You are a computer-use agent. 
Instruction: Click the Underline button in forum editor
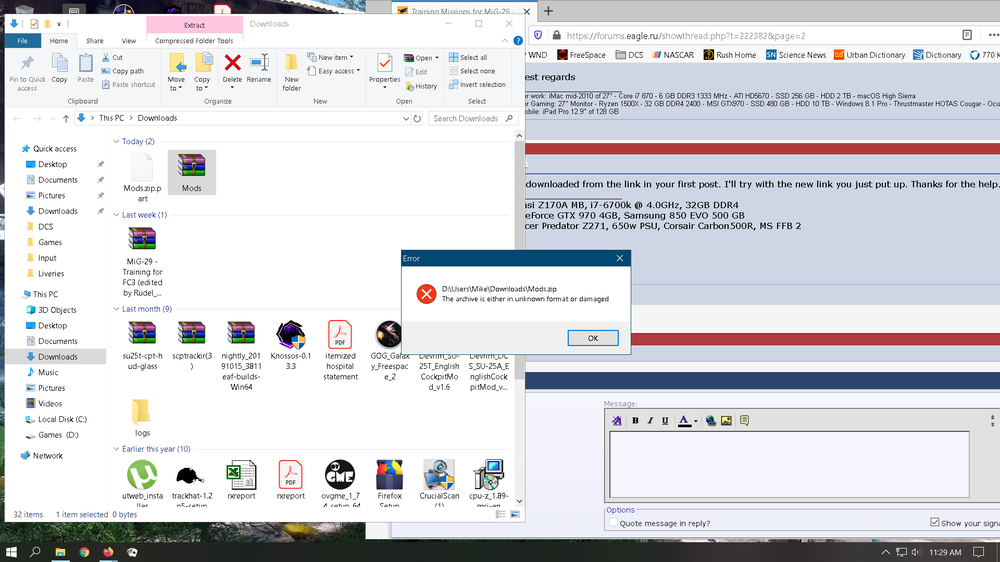(x=665, y=420)
